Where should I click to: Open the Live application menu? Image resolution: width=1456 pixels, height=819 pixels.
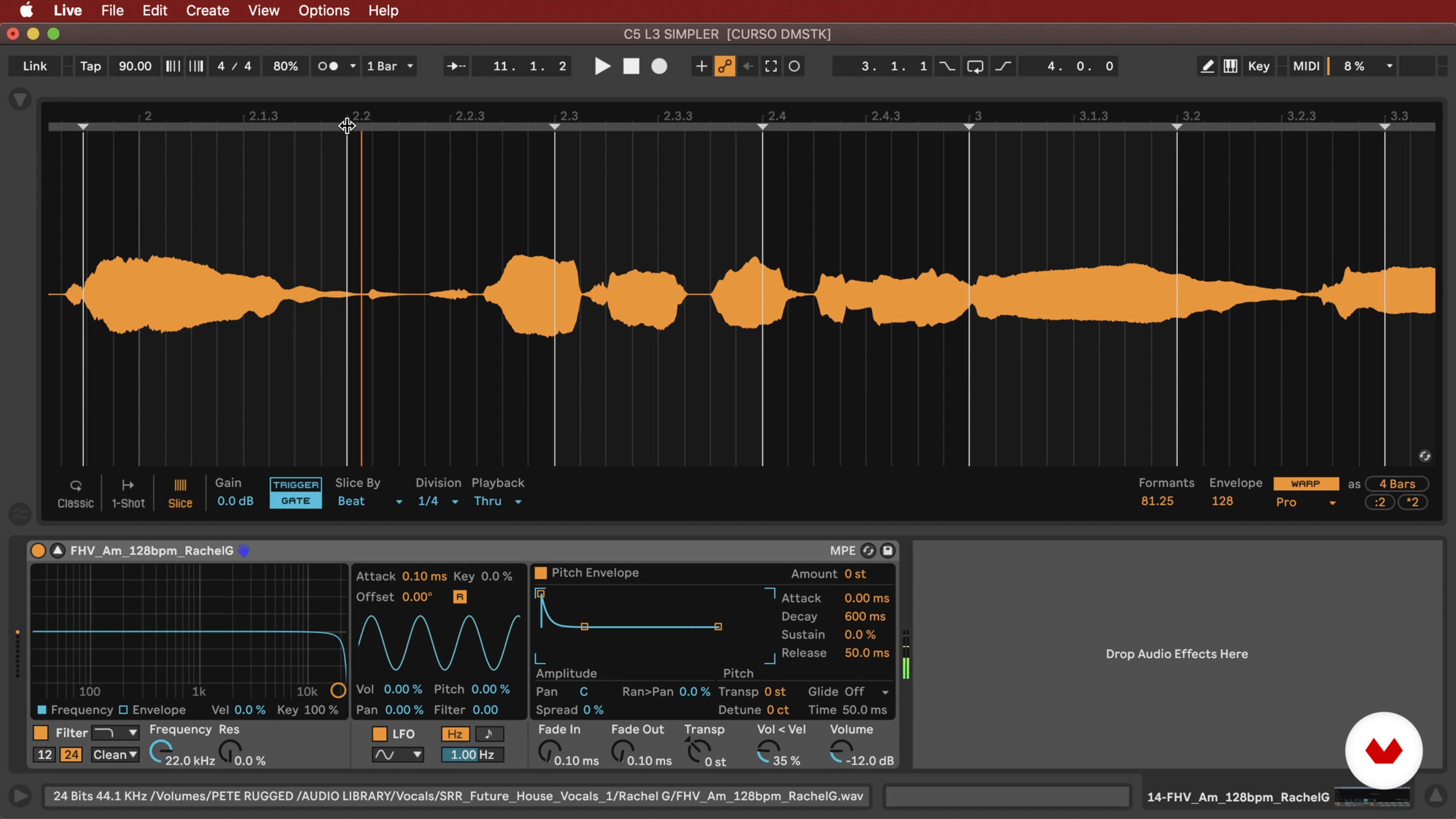(68, 10)
